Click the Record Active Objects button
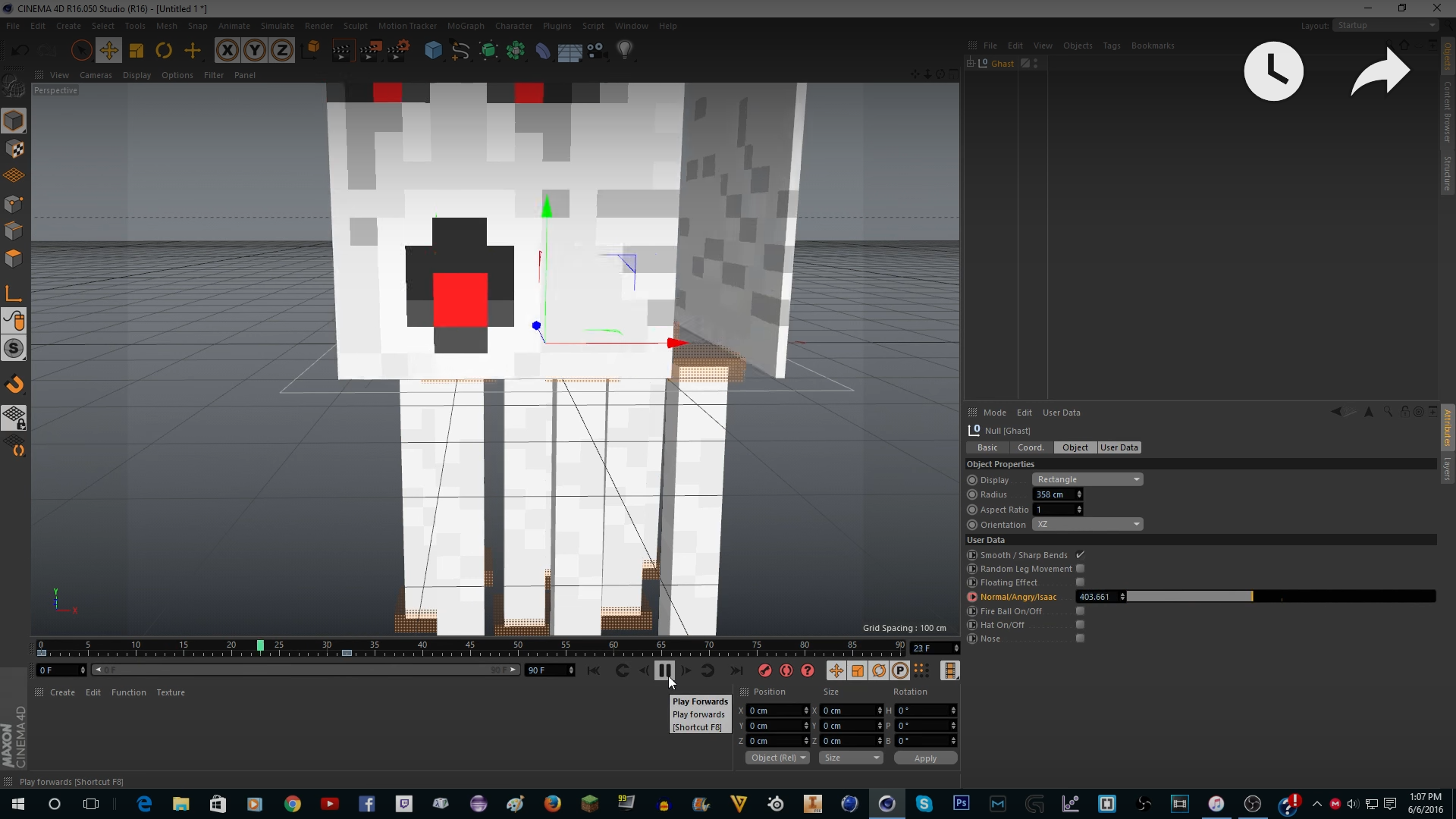 [x=765, y=670]
